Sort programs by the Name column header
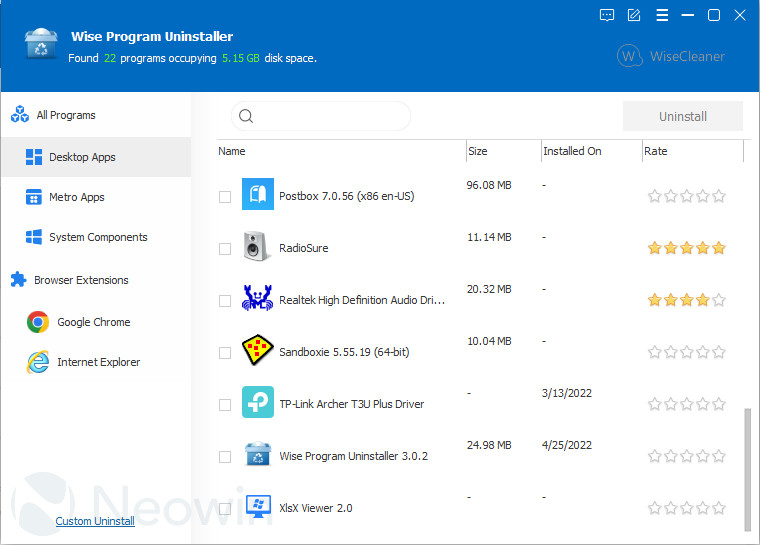760x545 pixels. 232,151
